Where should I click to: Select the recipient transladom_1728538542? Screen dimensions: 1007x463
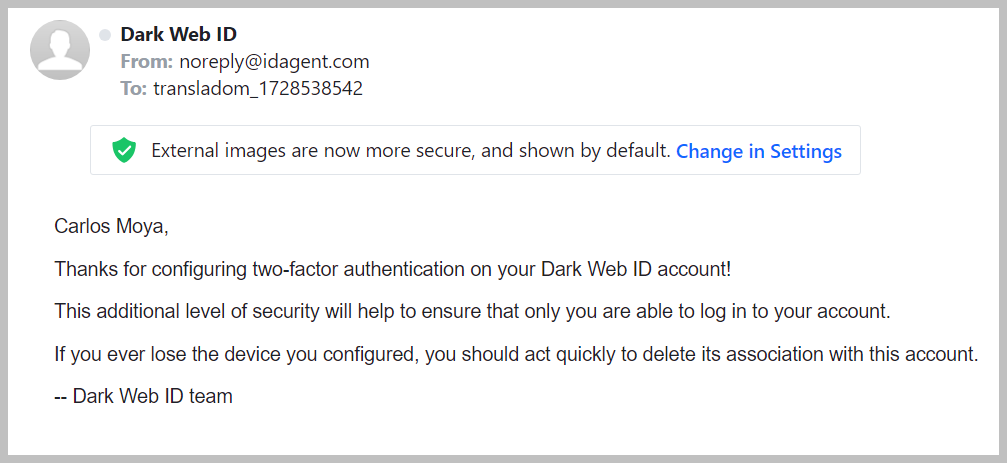(x=257, y=88)
